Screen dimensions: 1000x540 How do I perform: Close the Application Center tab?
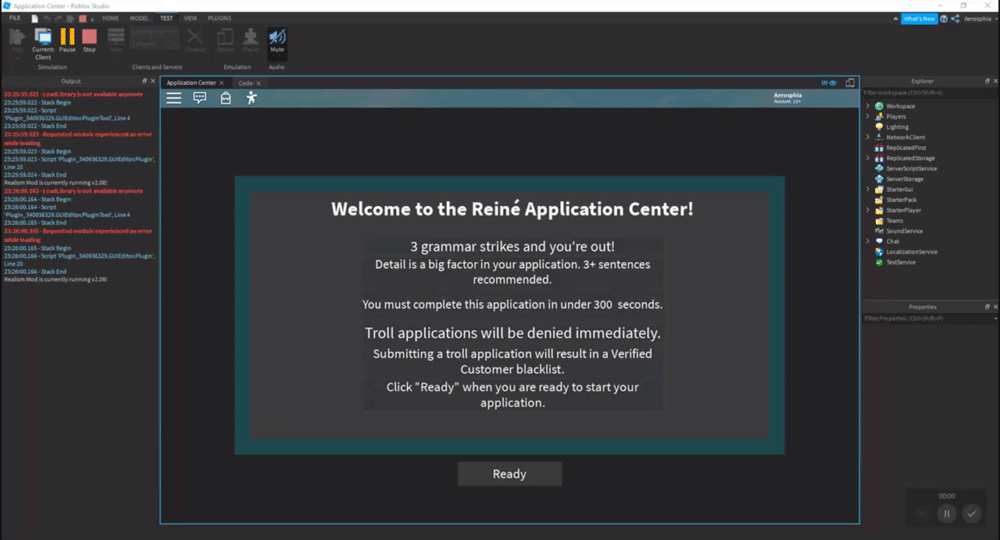click(x=222, y=83)
